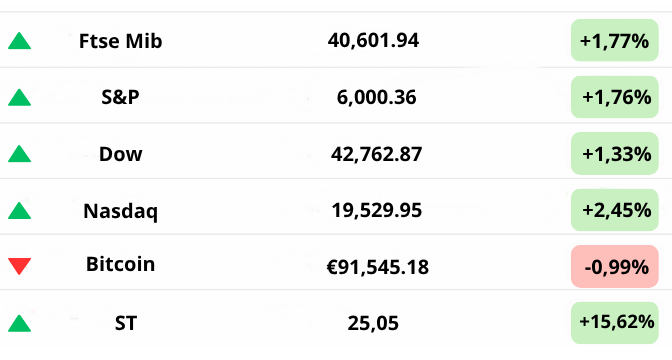The height and width of the screenshot is (360, 672).
Task: Select the +15,62% green badge
Action: [615, 323]
